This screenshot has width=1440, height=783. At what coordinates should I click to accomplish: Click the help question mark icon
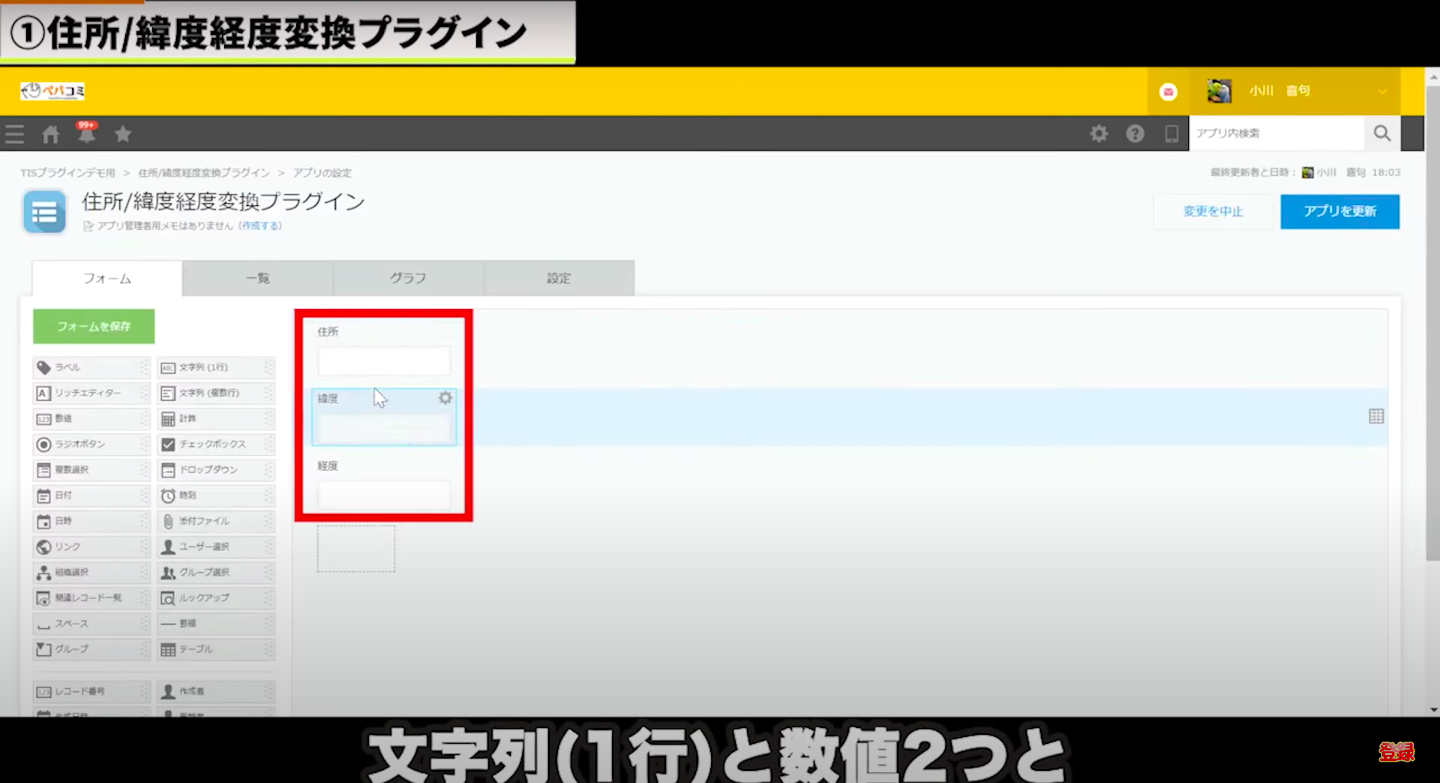pyautogui.click(x=1135, y=134)
